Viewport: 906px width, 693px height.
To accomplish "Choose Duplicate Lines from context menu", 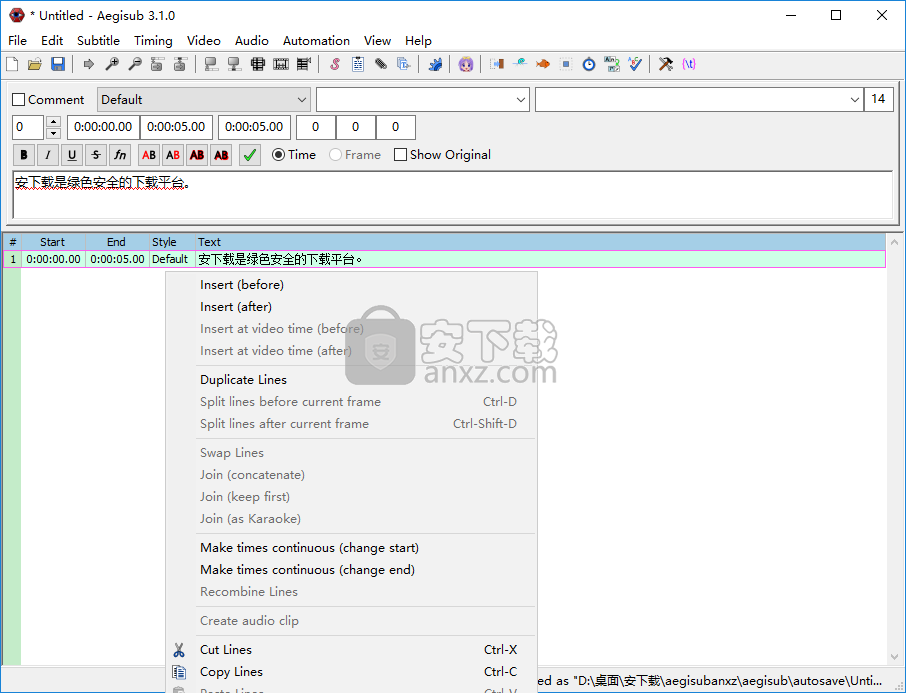I will click(352, 380).
